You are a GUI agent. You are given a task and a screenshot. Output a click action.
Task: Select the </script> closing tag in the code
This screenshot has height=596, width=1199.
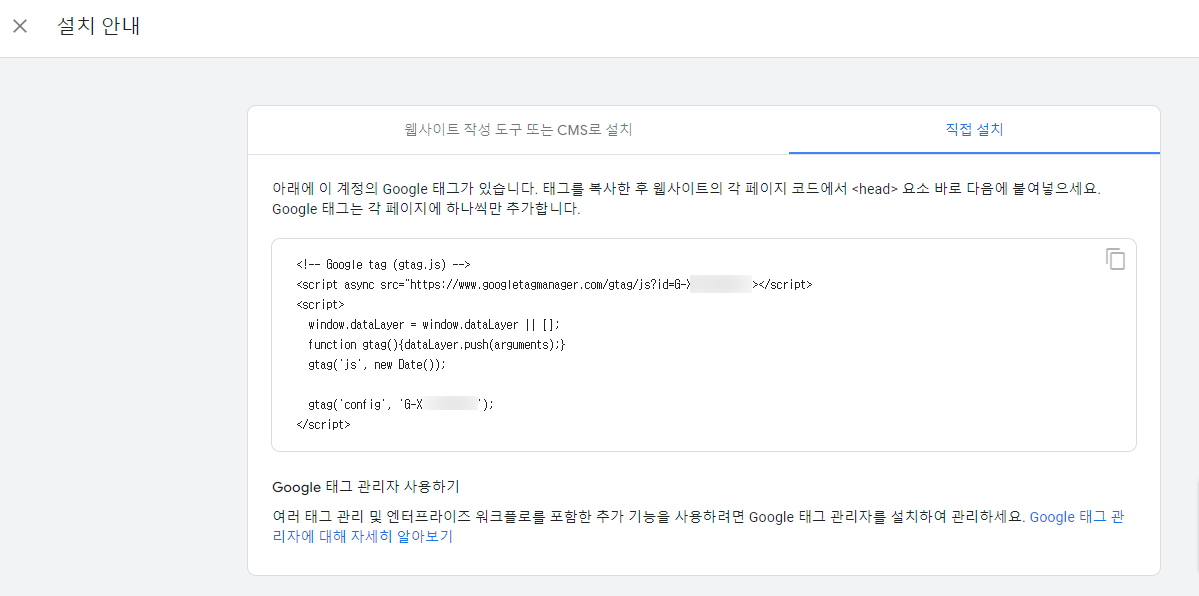point(324,424)
